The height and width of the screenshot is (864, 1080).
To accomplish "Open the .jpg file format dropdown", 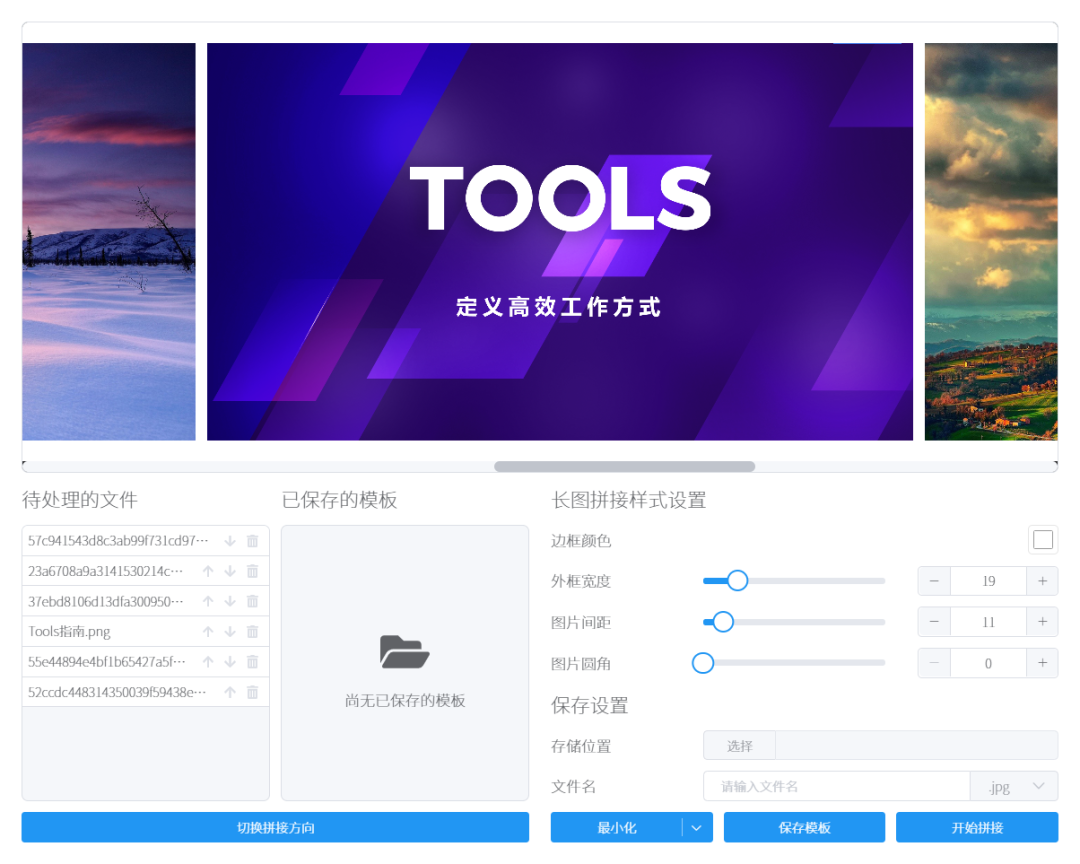I will point(1014,786).
